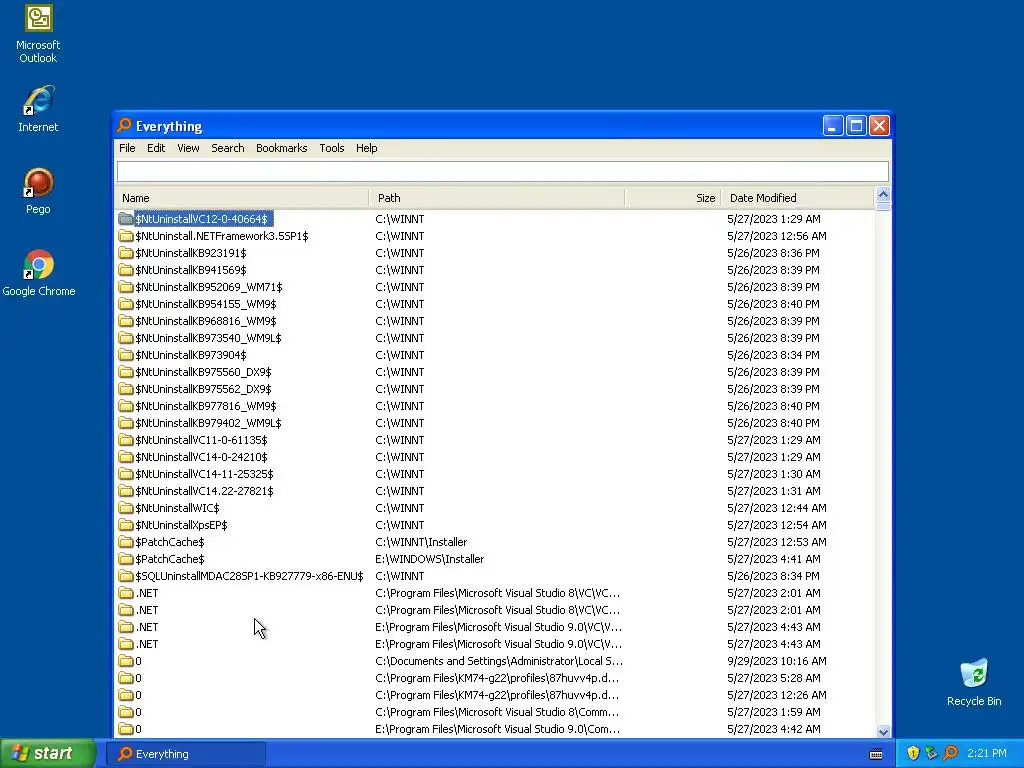The height and width of the screenshot is (768, 1024).
Task: Click folder icon of $NtUninstallKB941569$
Action: point(125,270)
